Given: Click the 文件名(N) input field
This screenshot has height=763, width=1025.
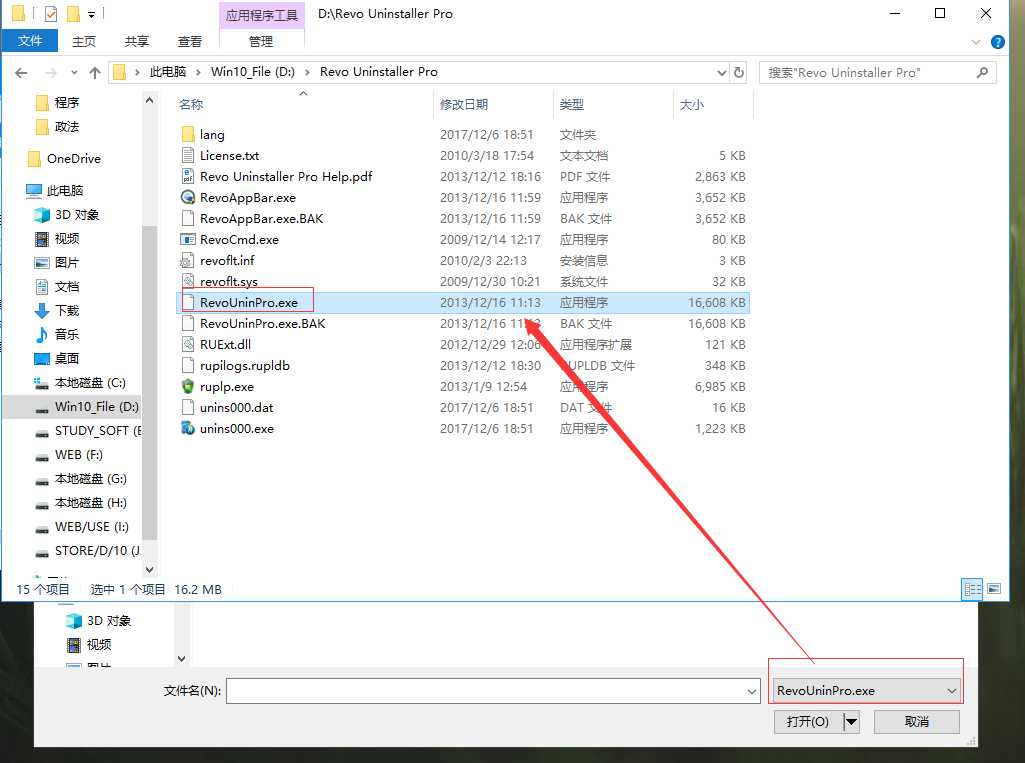Looking at the screenshot, I should point(494,691).
